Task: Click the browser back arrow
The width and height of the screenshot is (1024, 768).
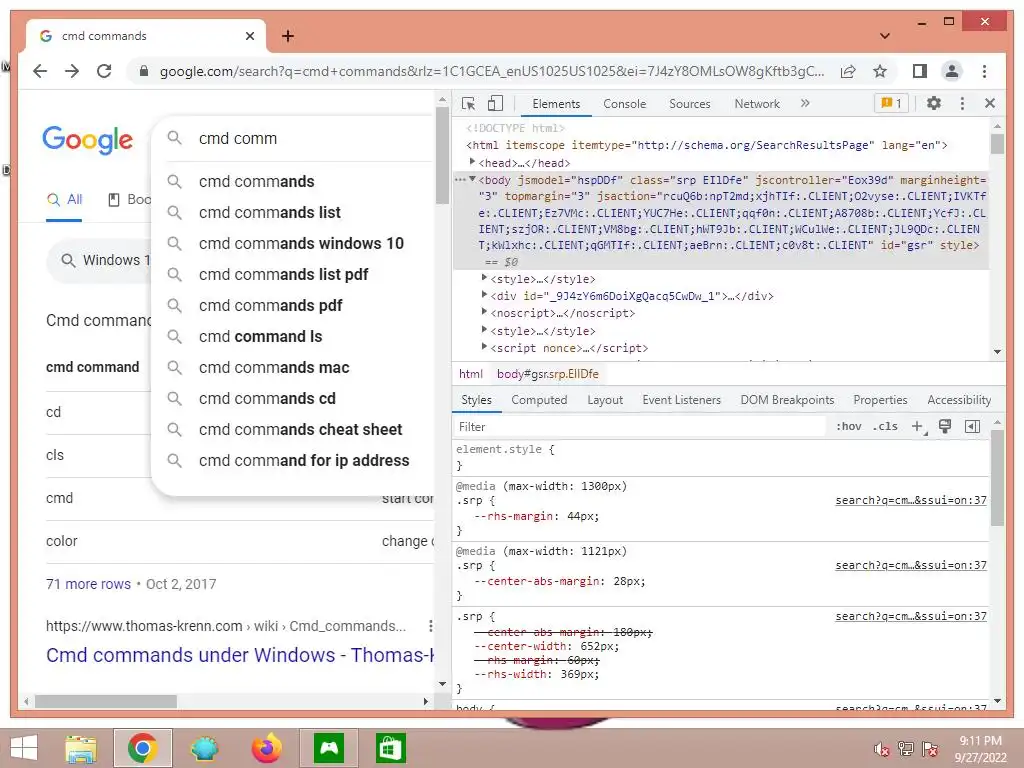Action: tap(40, 71)
